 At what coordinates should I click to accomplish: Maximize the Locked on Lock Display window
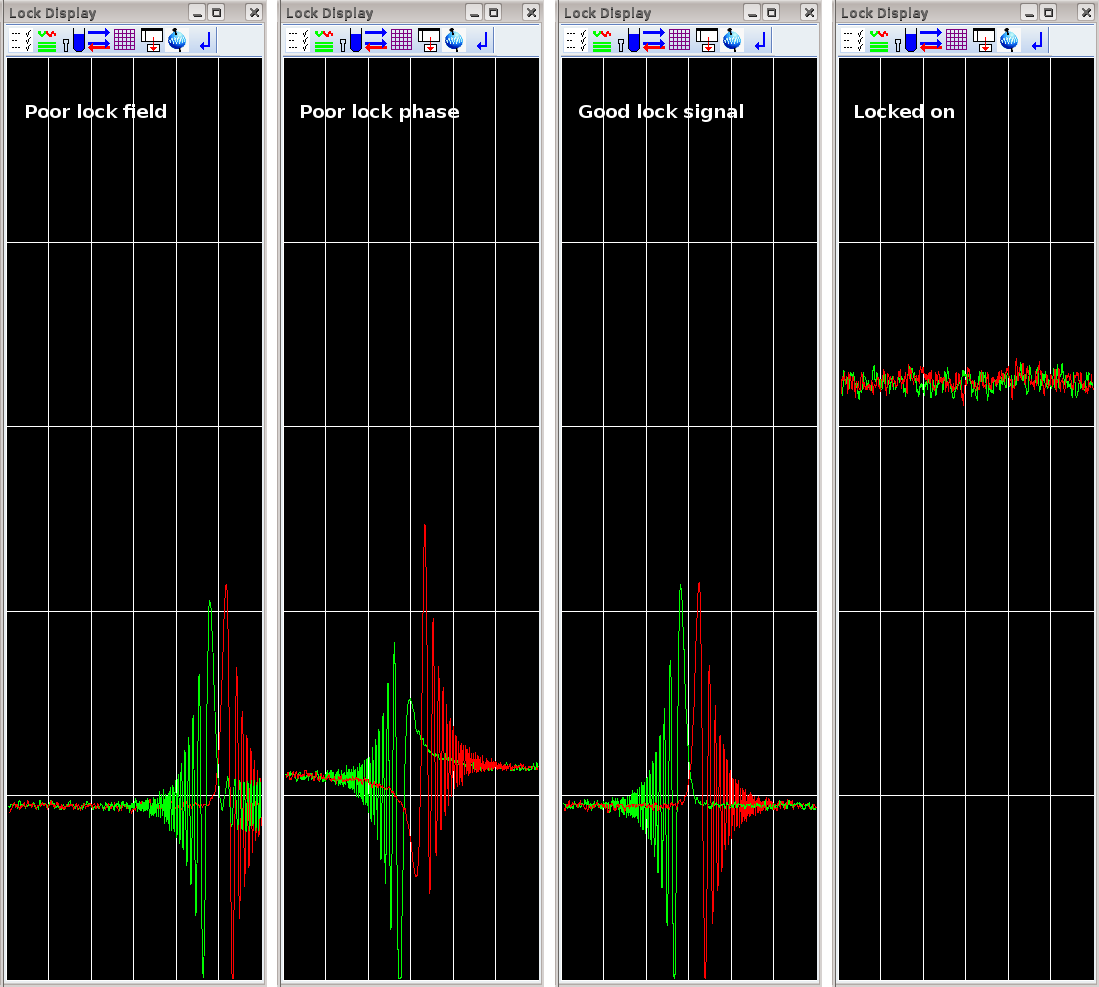pos(1049,13)
